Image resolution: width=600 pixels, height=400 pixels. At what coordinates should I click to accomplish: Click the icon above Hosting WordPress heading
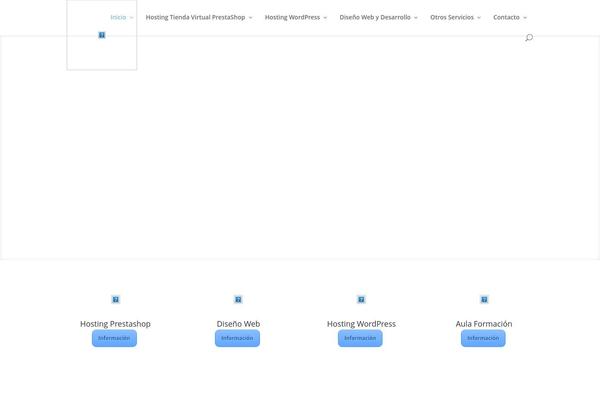[361, 299]
